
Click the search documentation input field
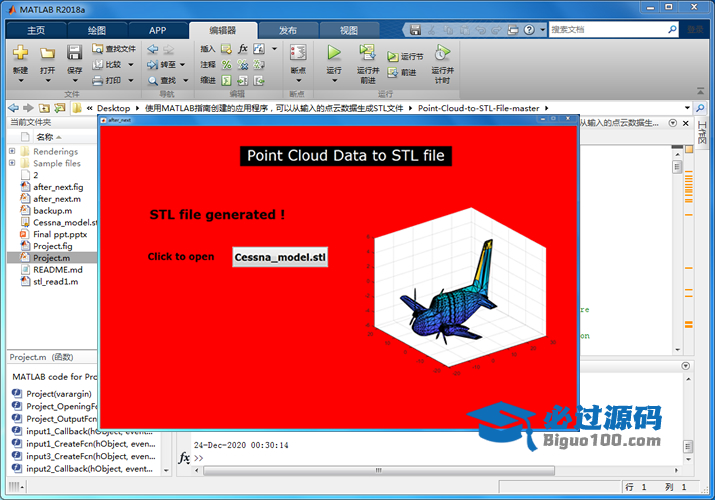(x=607, y=30)
